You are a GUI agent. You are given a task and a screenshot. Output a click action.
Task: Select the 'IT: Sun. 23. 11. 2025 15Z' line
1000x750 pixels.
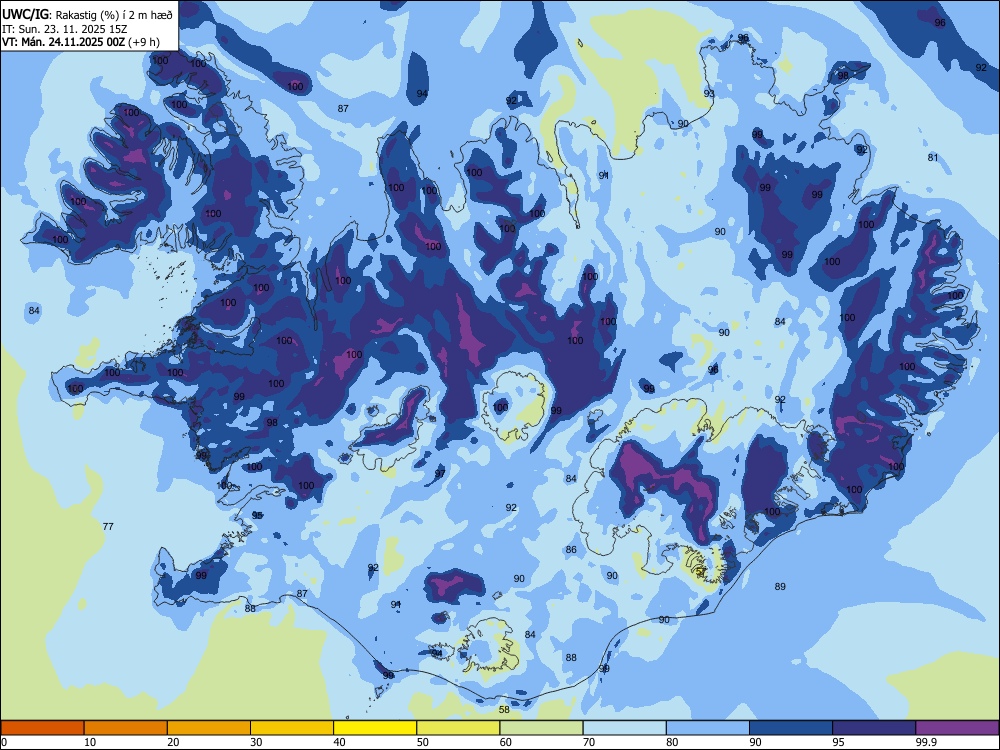(x=65, y=29)
